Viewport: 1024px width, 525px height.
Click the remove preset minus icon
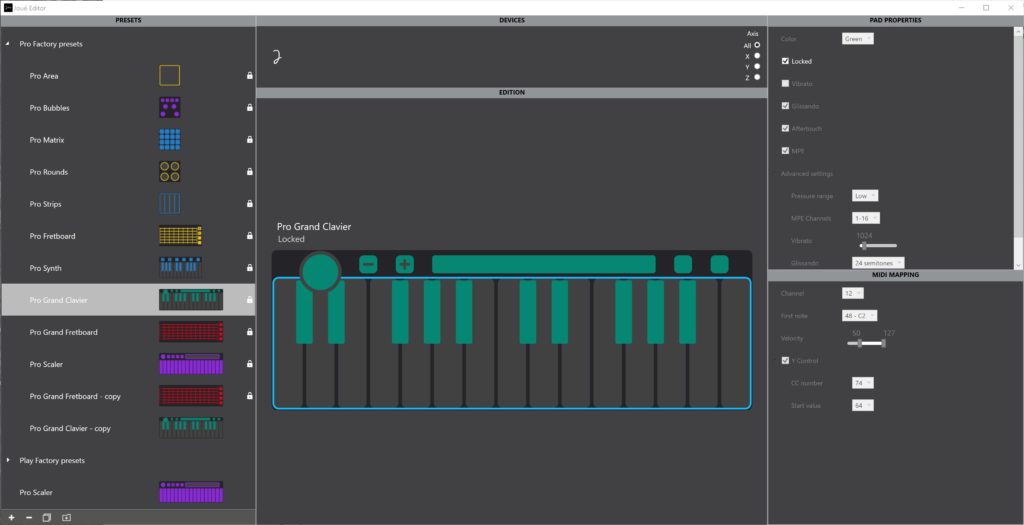click(28, 517)
